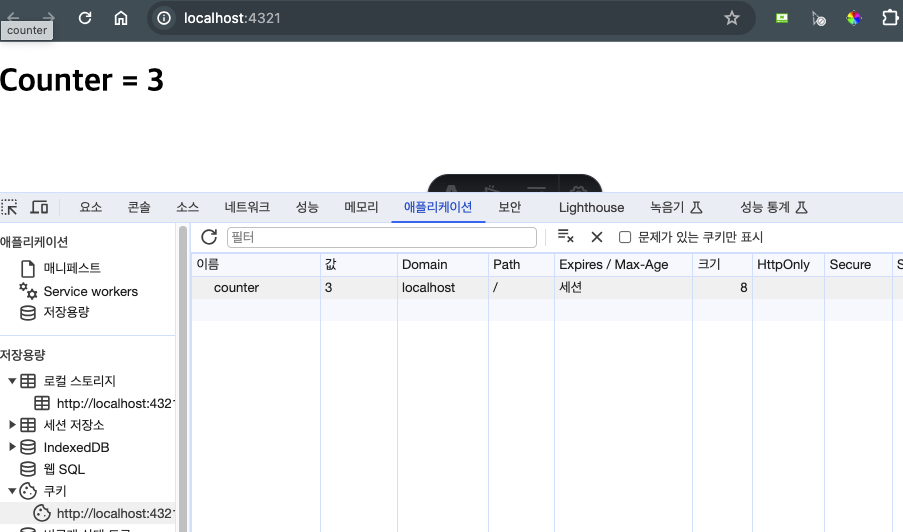
Task: Open the extensions puzzle icon
Action: click(x=890, y=18)
